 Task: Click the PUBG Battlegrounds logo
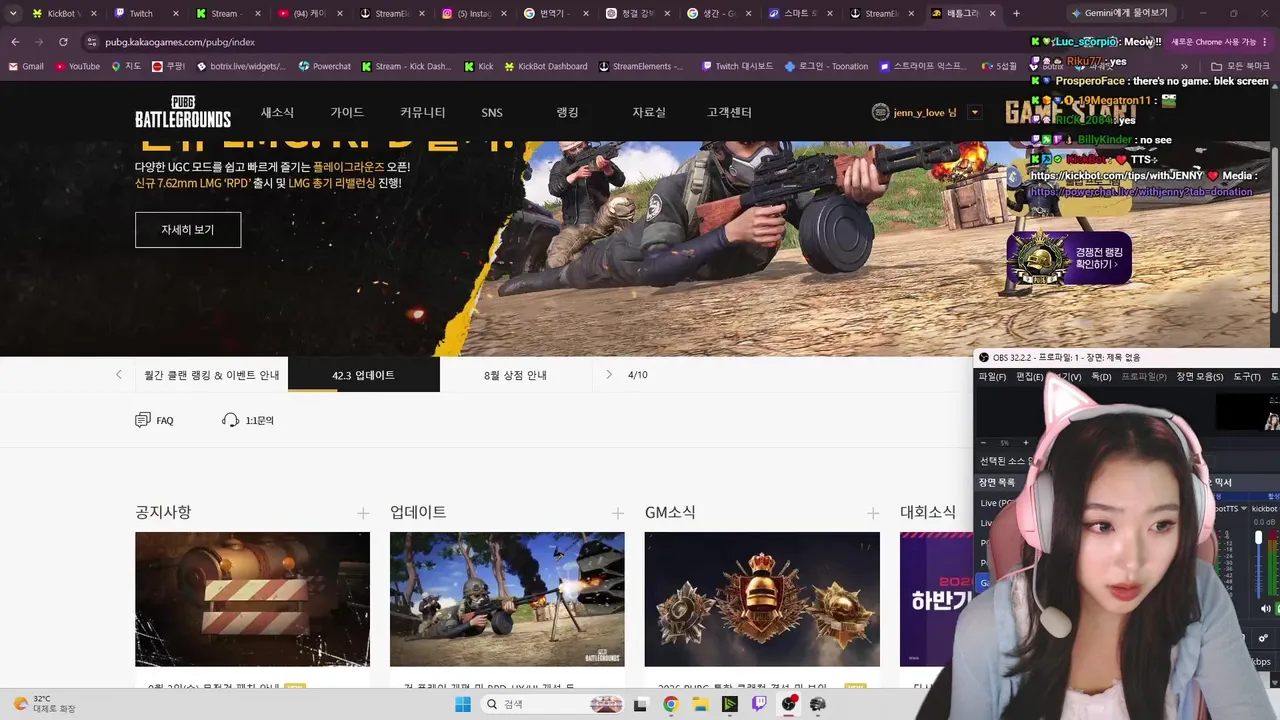click(x=183, y=112)
